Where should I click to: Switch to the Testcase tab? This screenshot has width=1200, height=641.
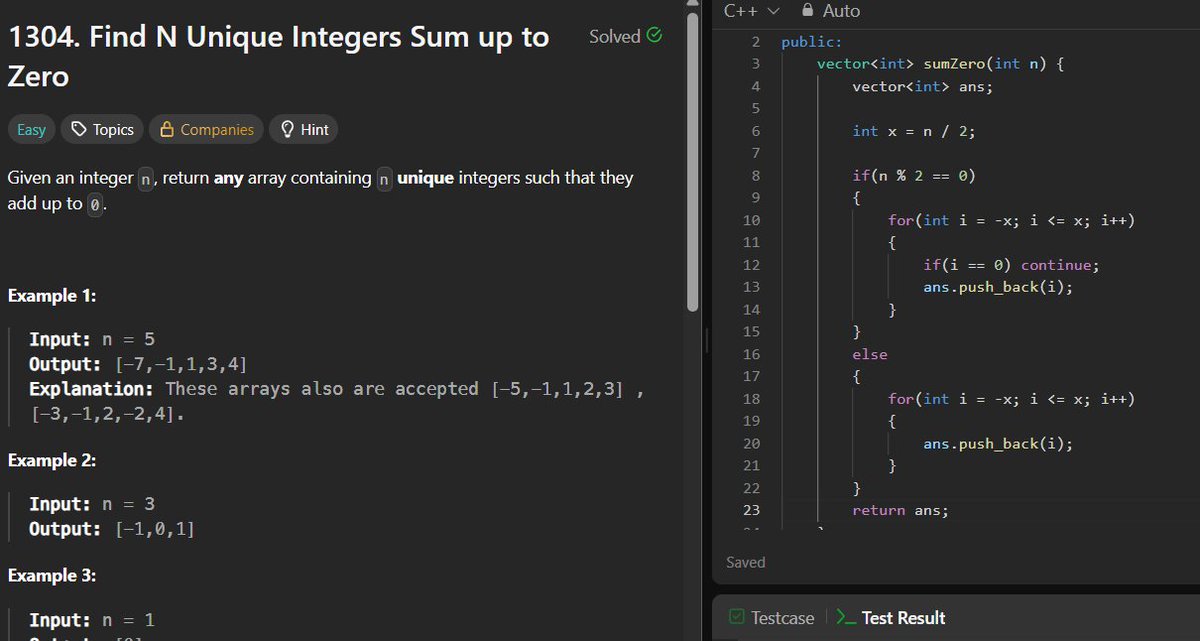[771, 618]
